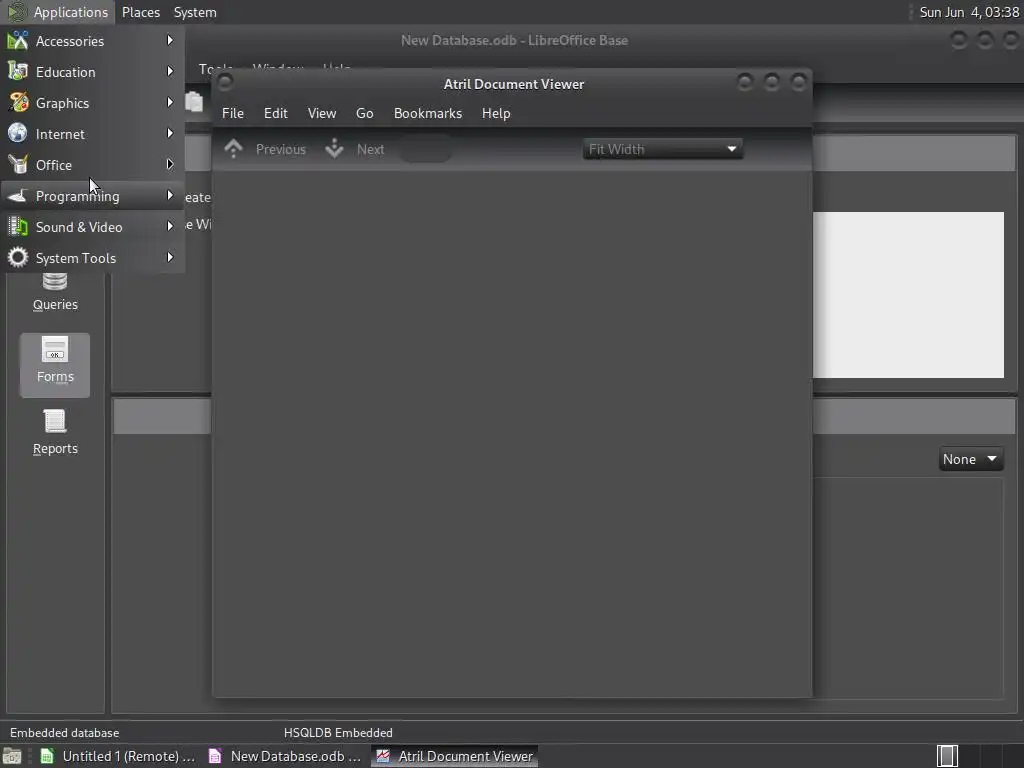The width and height of the screenshot is (1024, 768).
Task: Open the Help menu in Atril
Action: 496,114
